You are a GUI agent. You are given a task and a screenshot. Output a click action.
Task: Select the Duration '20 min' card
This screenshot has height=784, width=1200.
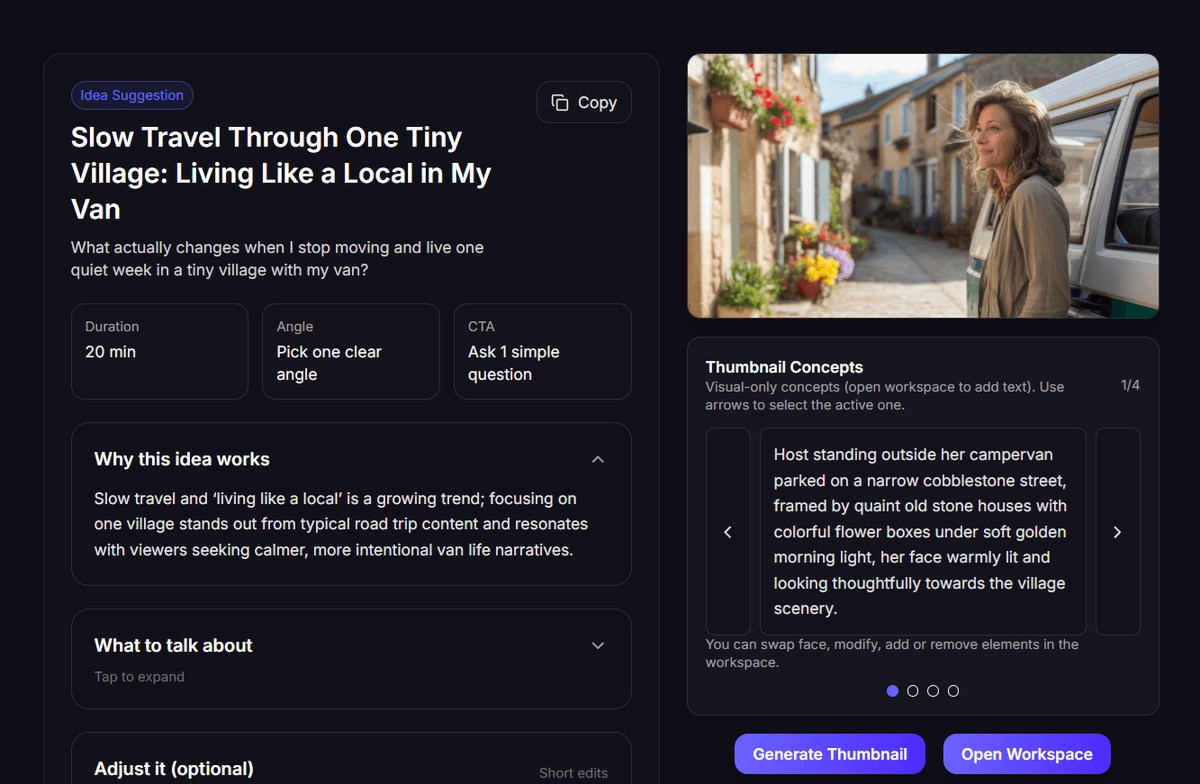click(x=159, y=351)
